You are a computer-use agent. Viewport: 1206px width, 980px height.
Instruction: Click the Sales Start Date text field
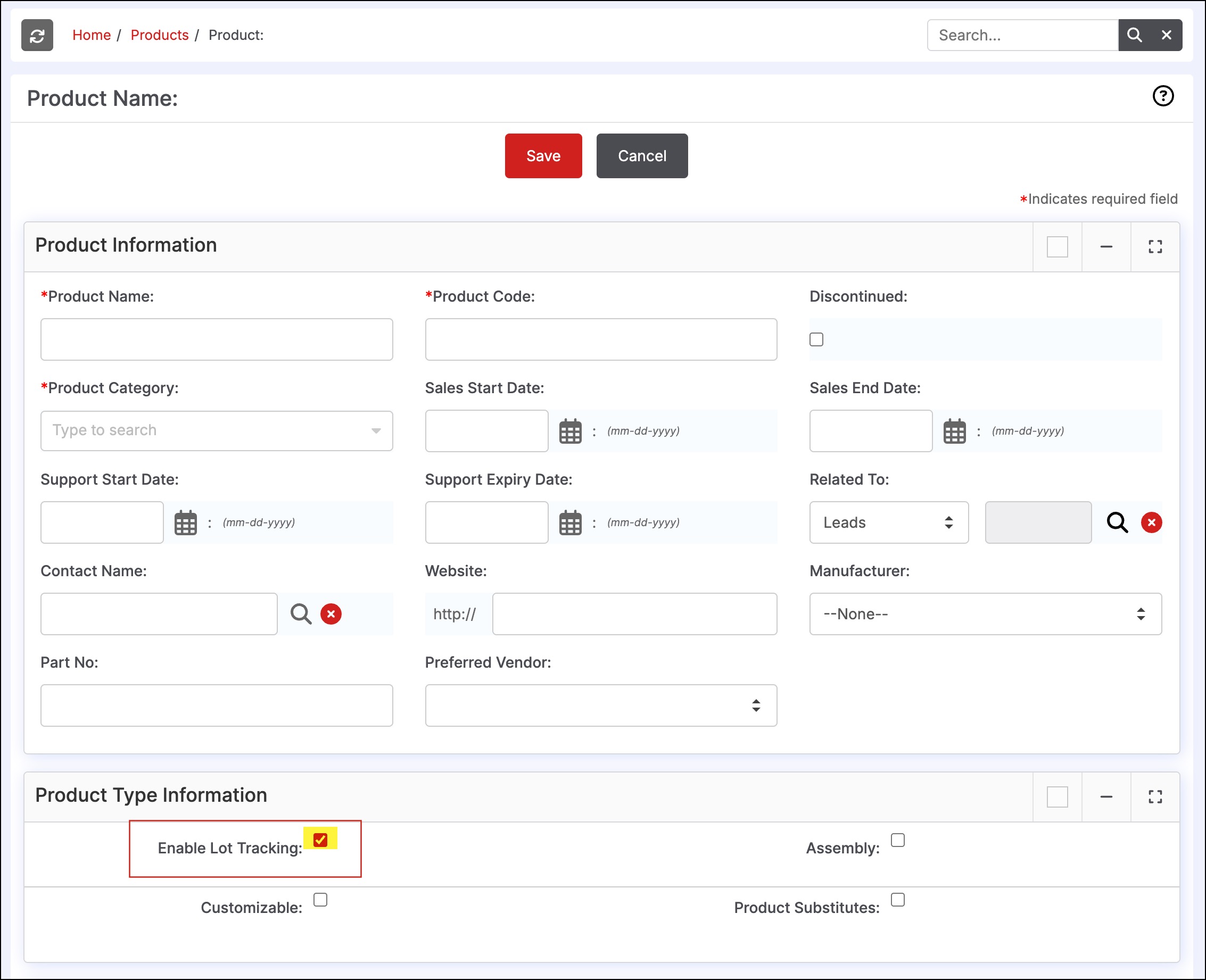pos(486,431)
